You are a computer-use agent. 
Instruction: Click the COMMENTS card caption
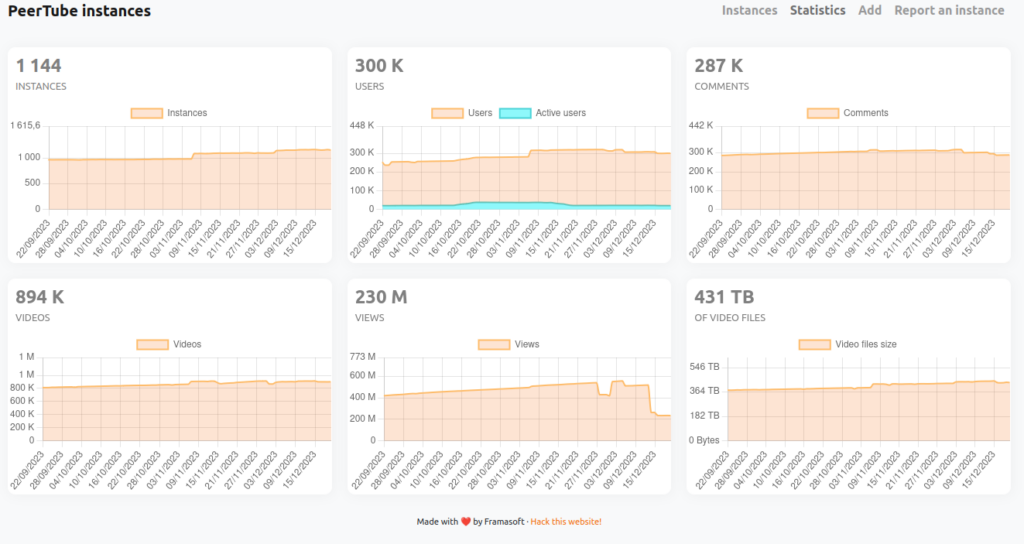[722, 86]
